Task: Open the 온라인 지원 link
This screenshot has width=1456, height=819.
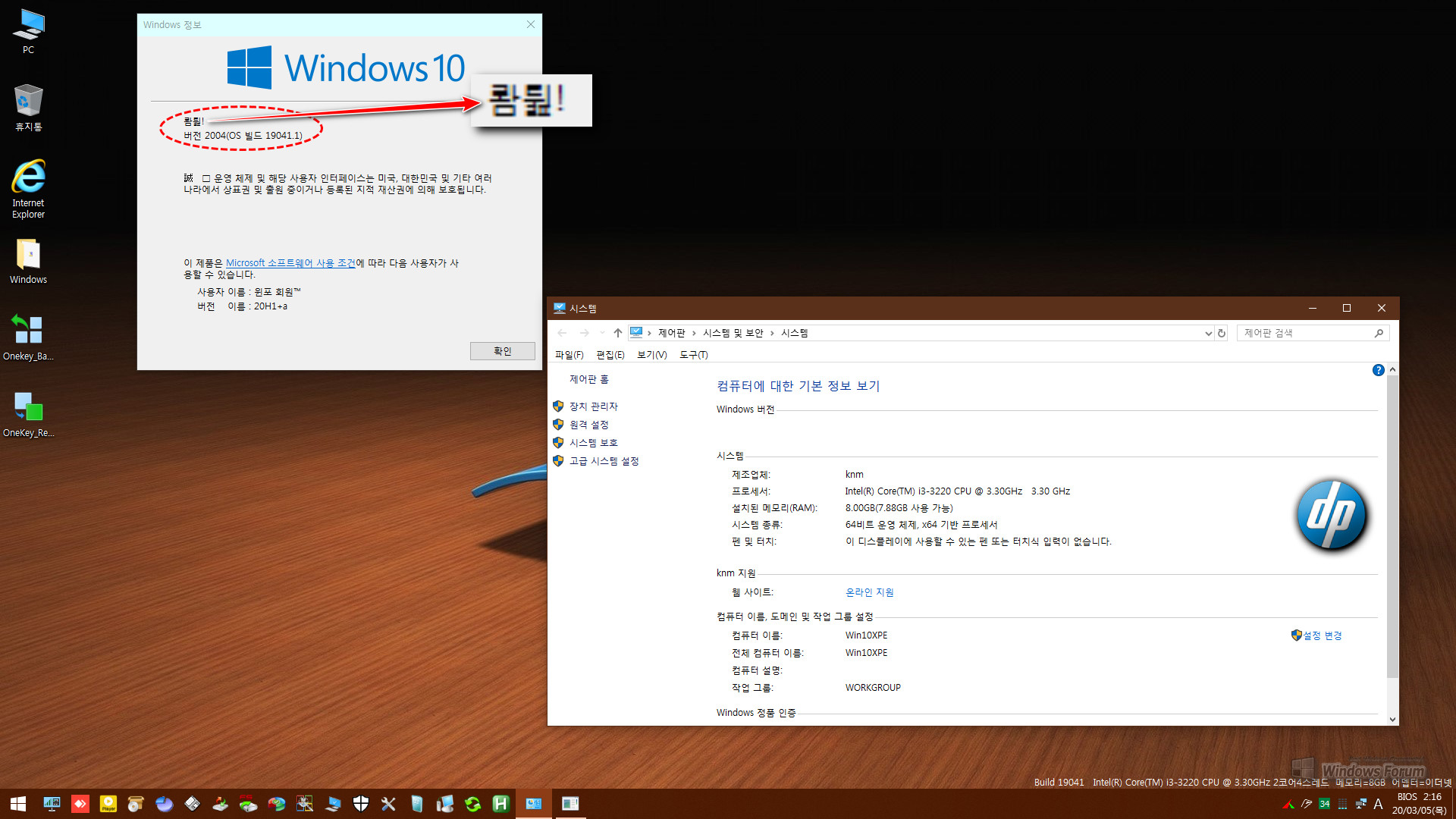Action: tap(869, 592)
